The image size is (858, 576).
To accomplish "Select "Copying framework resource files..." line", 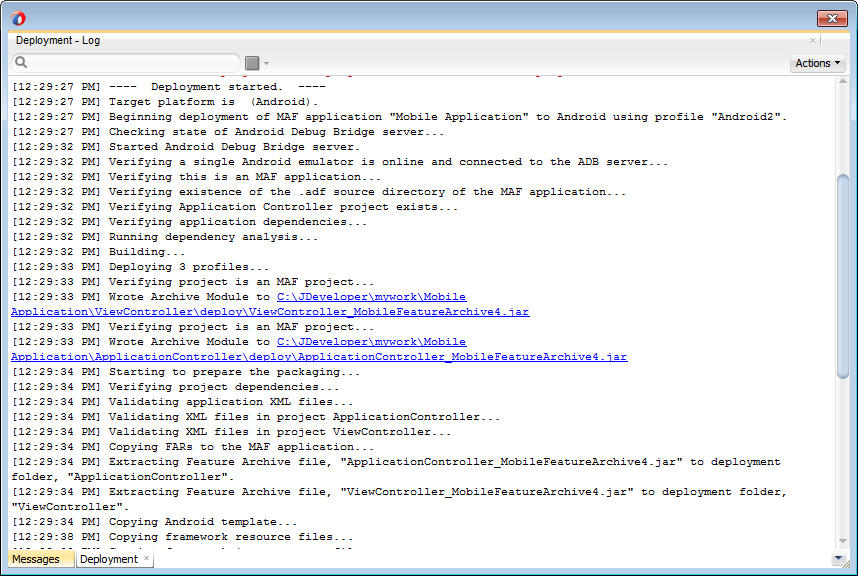I will click(x=183, y=537).
